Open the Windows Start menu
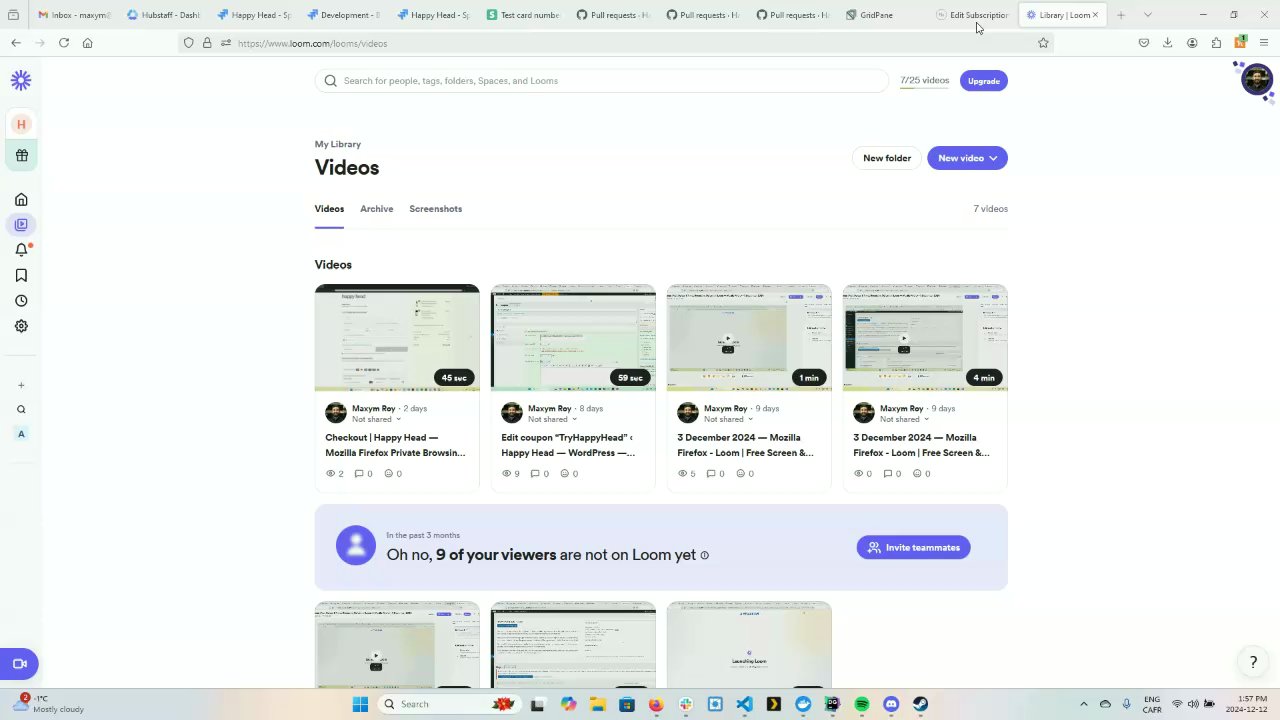 [360, 704]
